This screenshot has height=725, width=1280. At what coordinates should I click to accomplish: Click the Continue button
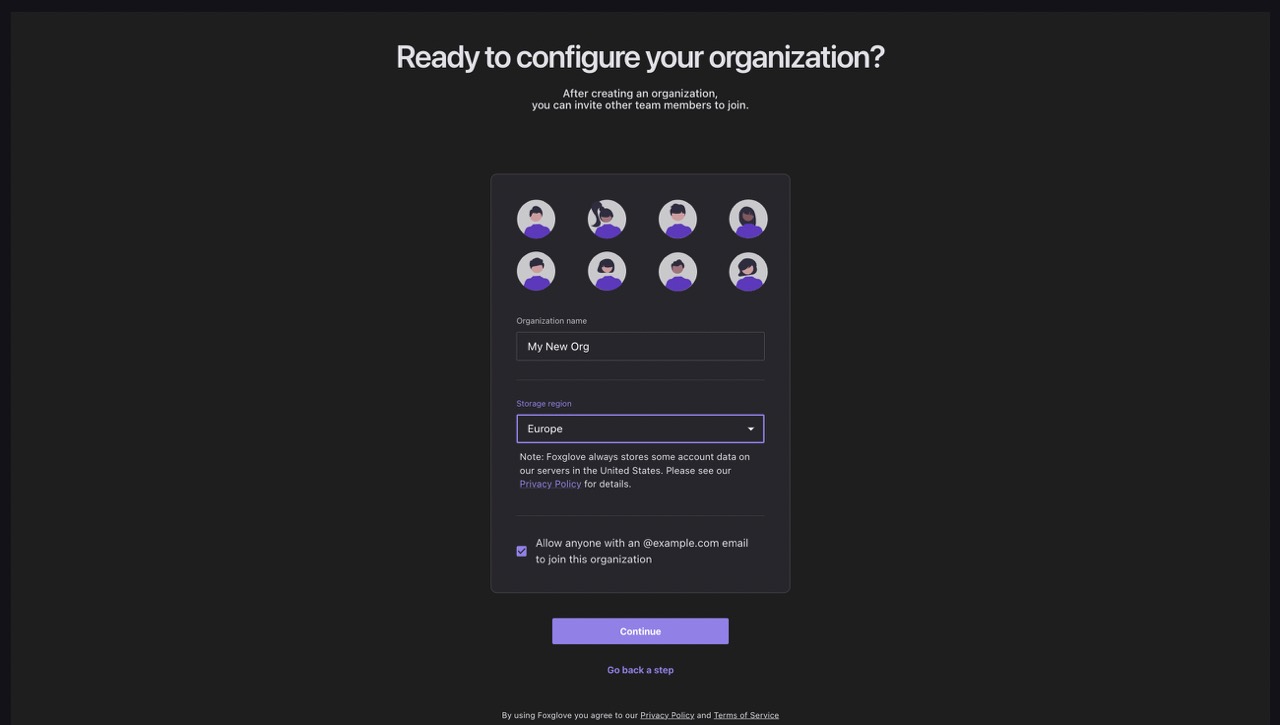pos(640,631)
